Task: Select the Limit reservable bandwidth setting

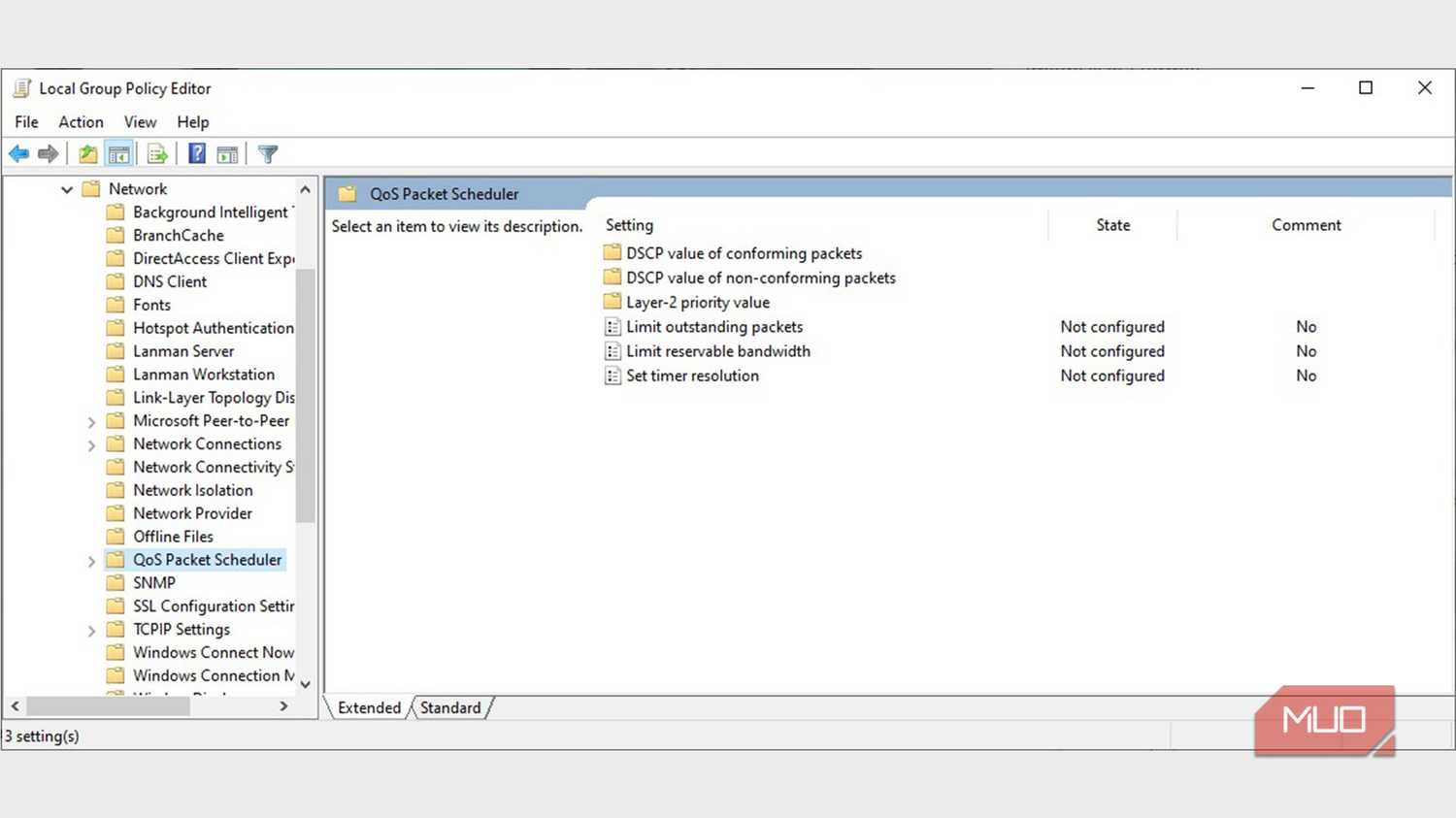Action: 718,351
